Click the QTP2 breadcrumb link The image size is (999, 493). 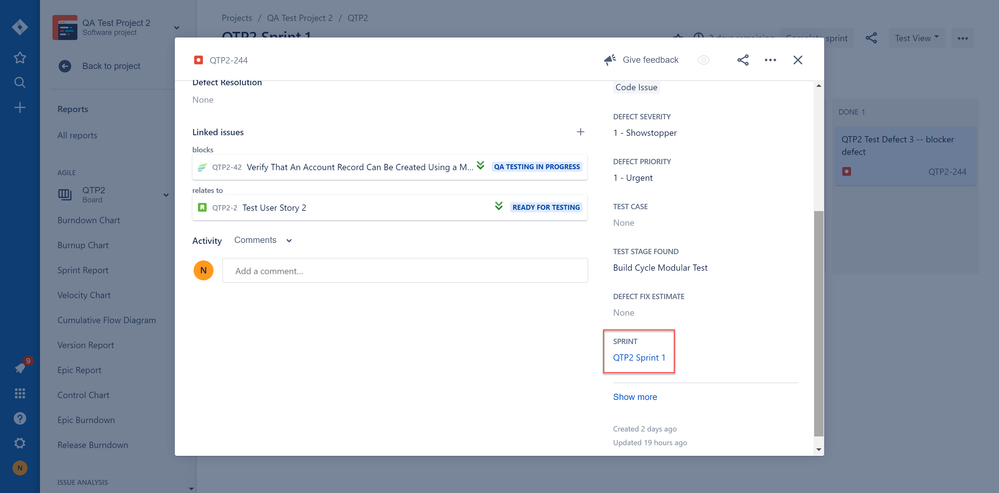pyautogui.click(x=357, y=18)
